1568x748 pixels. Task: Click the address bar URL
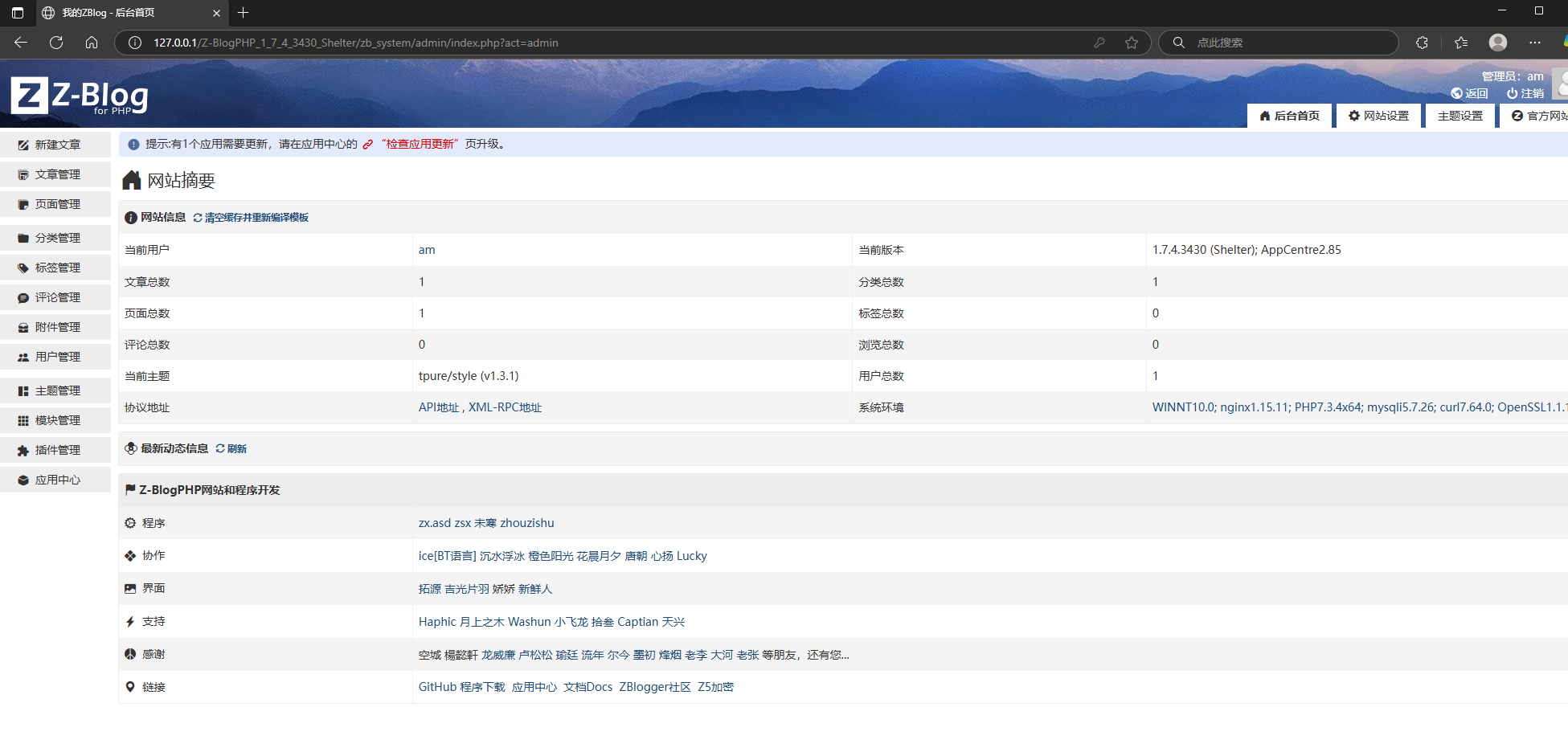point(356,43)
